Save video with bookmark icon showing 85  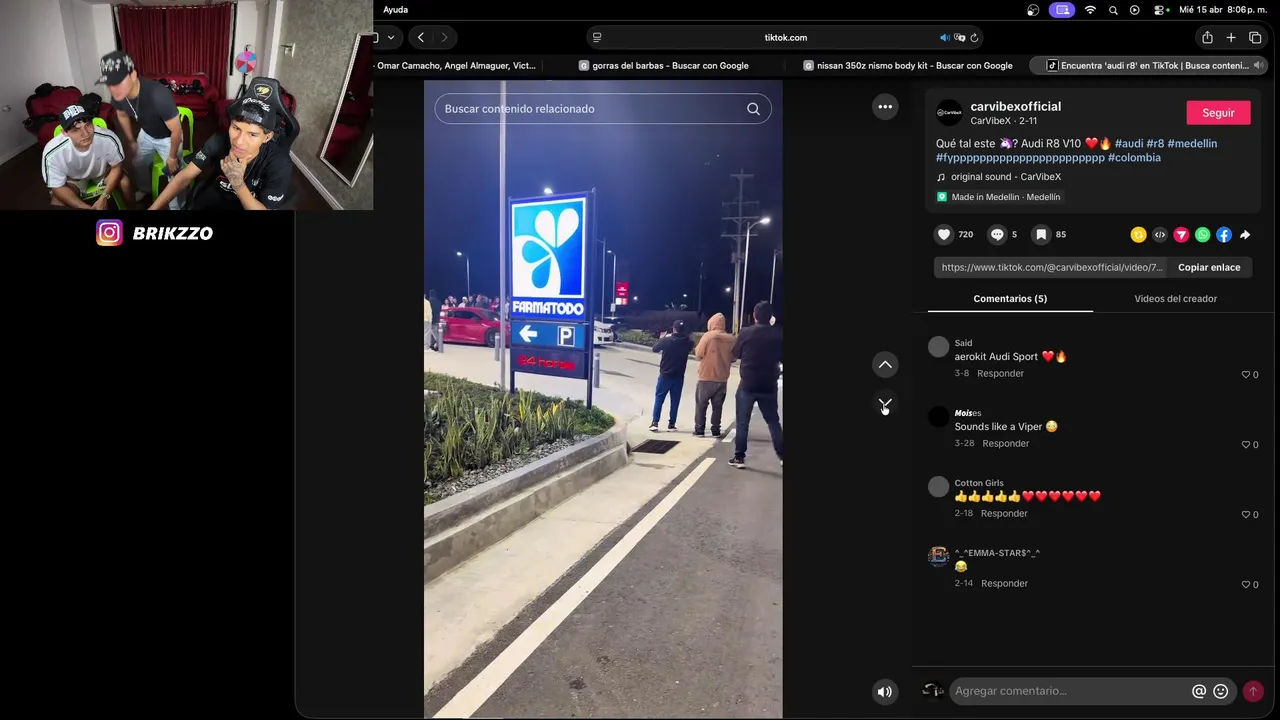1041,234
